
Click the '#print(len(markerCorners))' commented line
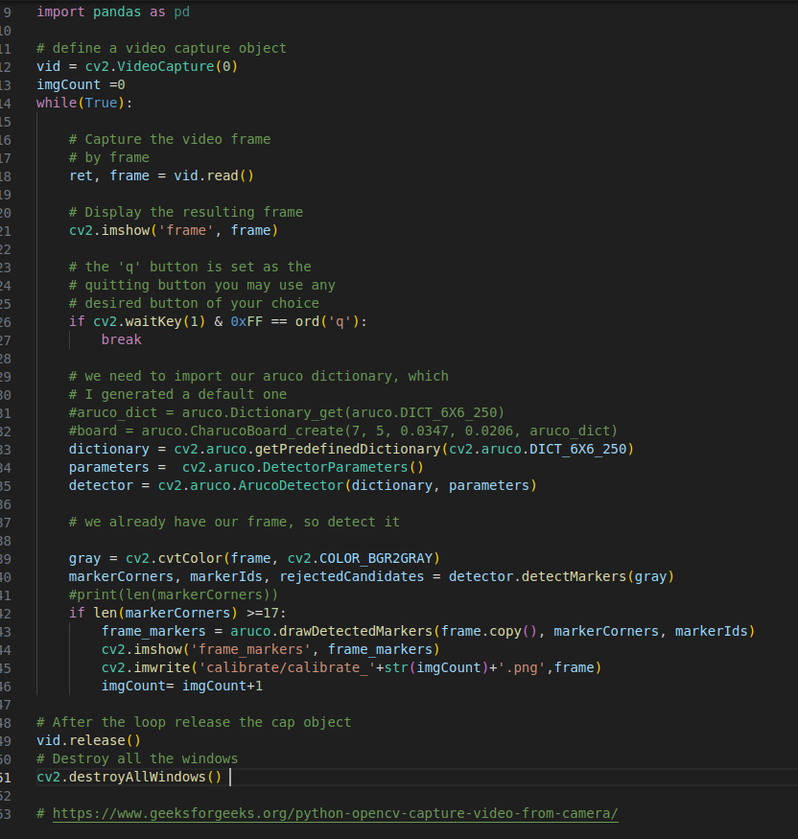[x=173, y=594]
